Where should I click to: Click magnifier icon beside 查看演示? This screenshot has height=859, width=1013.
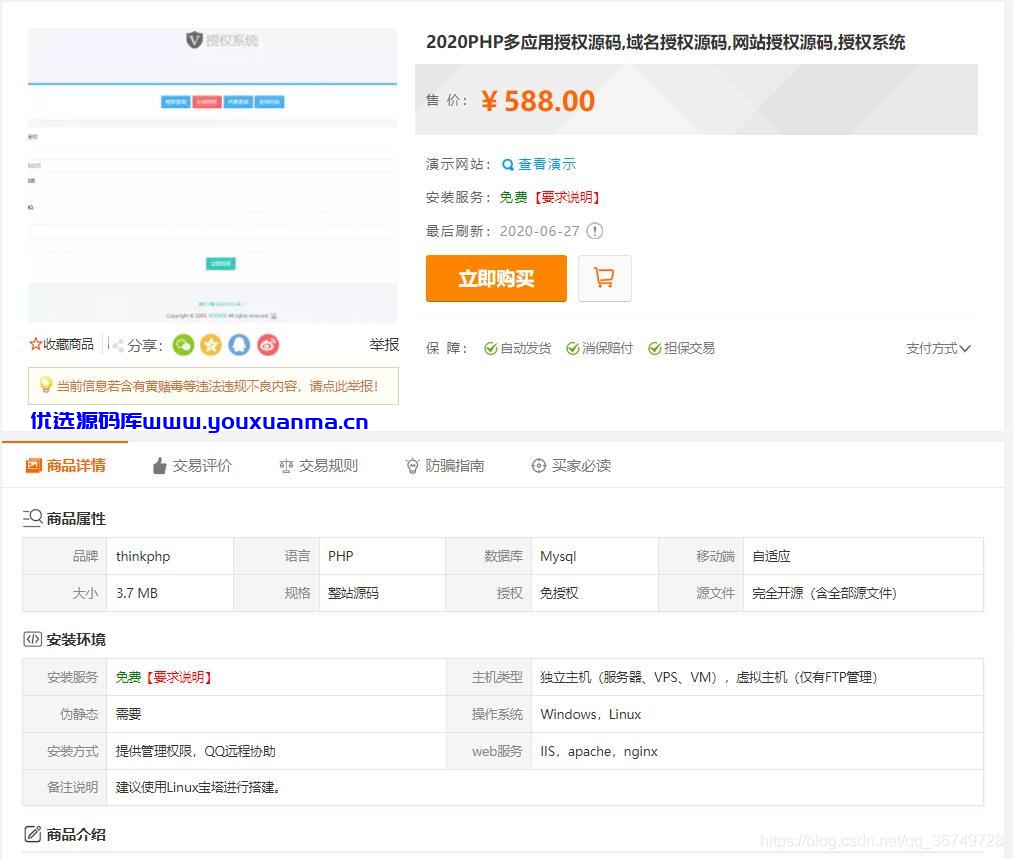tap(508, 165)
